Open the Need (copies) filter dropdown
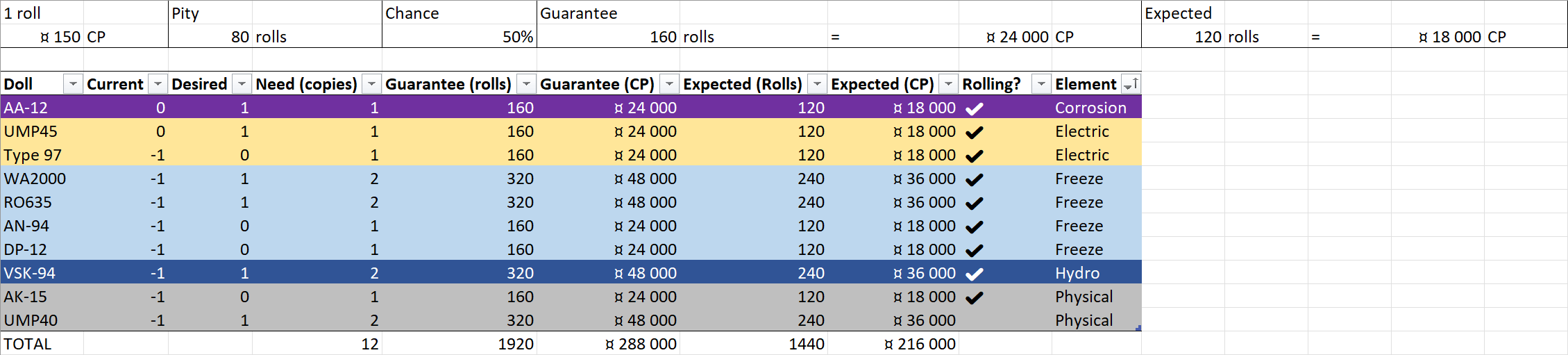Image resolution: width=1568 pixels, height=355 pixels. [372, 84]
